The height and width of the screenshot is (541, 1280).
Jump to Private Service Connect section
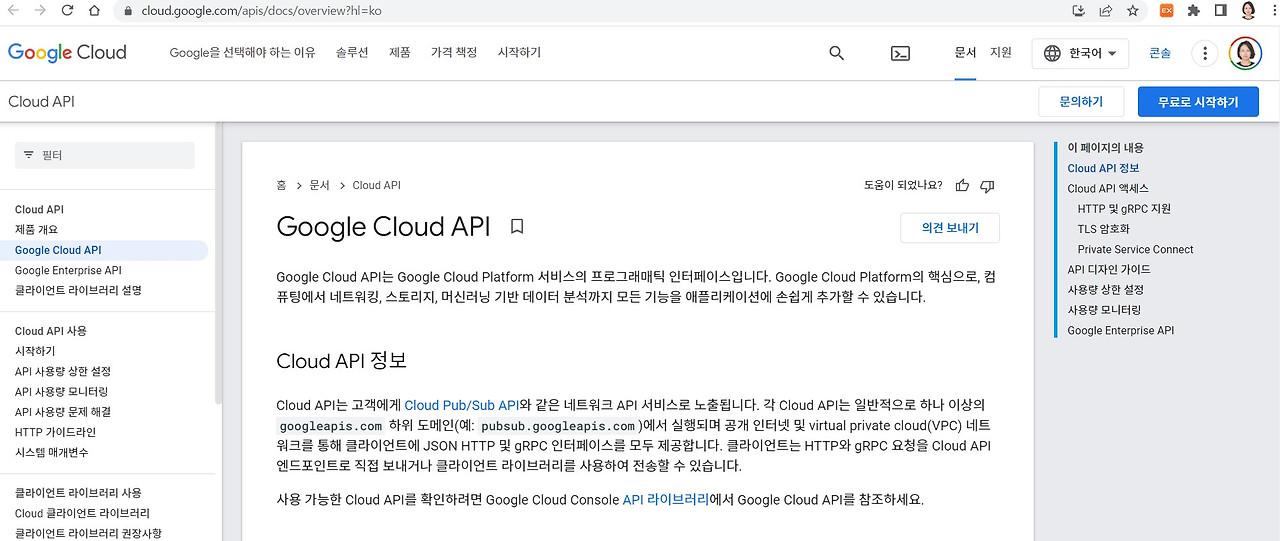pyautogui.click(x=1135, y=249)
